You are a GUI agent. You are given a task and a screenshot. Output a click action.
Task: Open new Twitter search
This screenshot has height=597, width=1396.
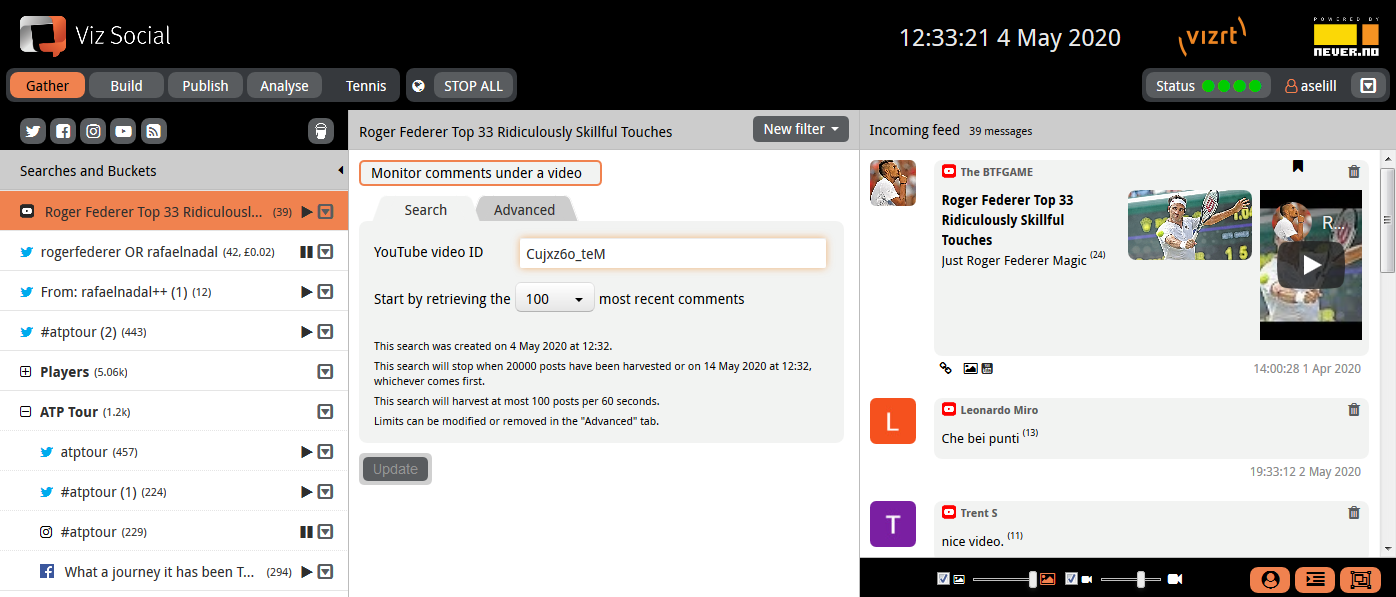(33, 131)
